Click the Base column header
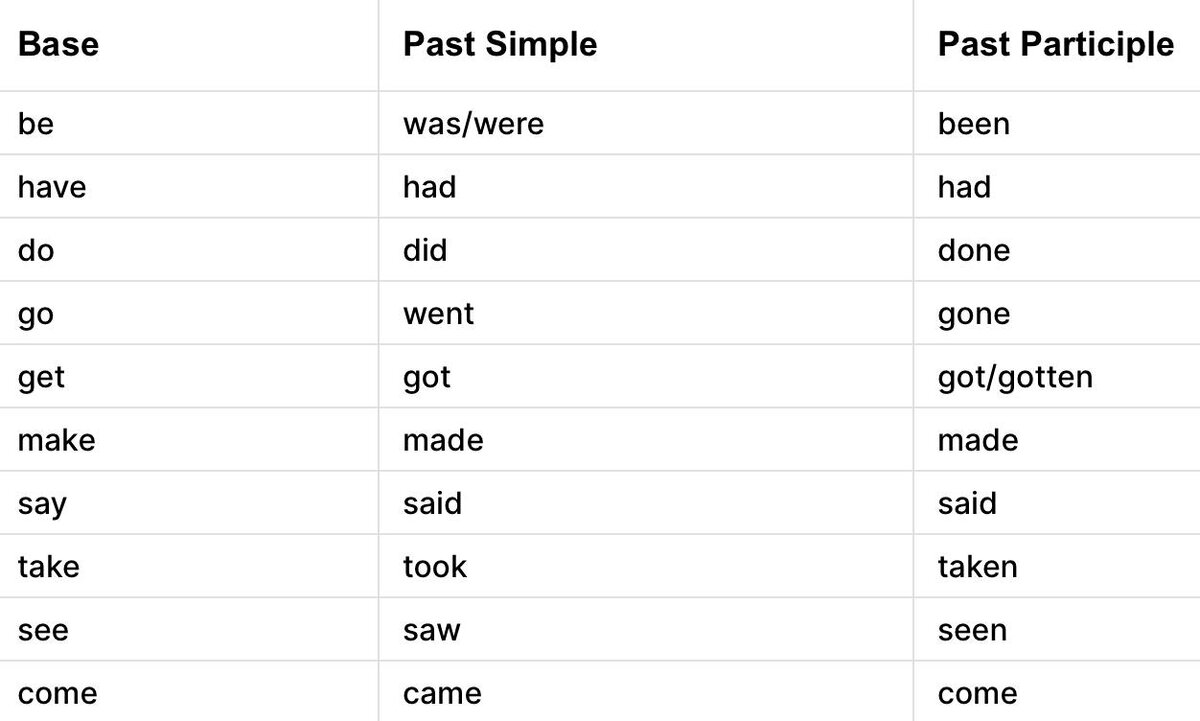1200x721 pixels. point(58,45)
